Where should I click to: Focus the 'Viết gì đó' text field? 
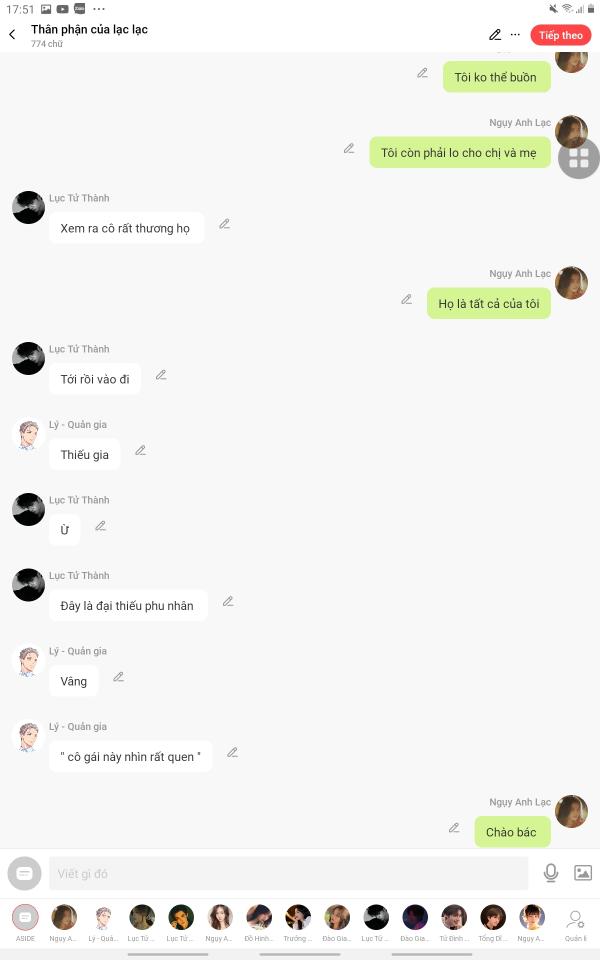click(x=288, y=874)
